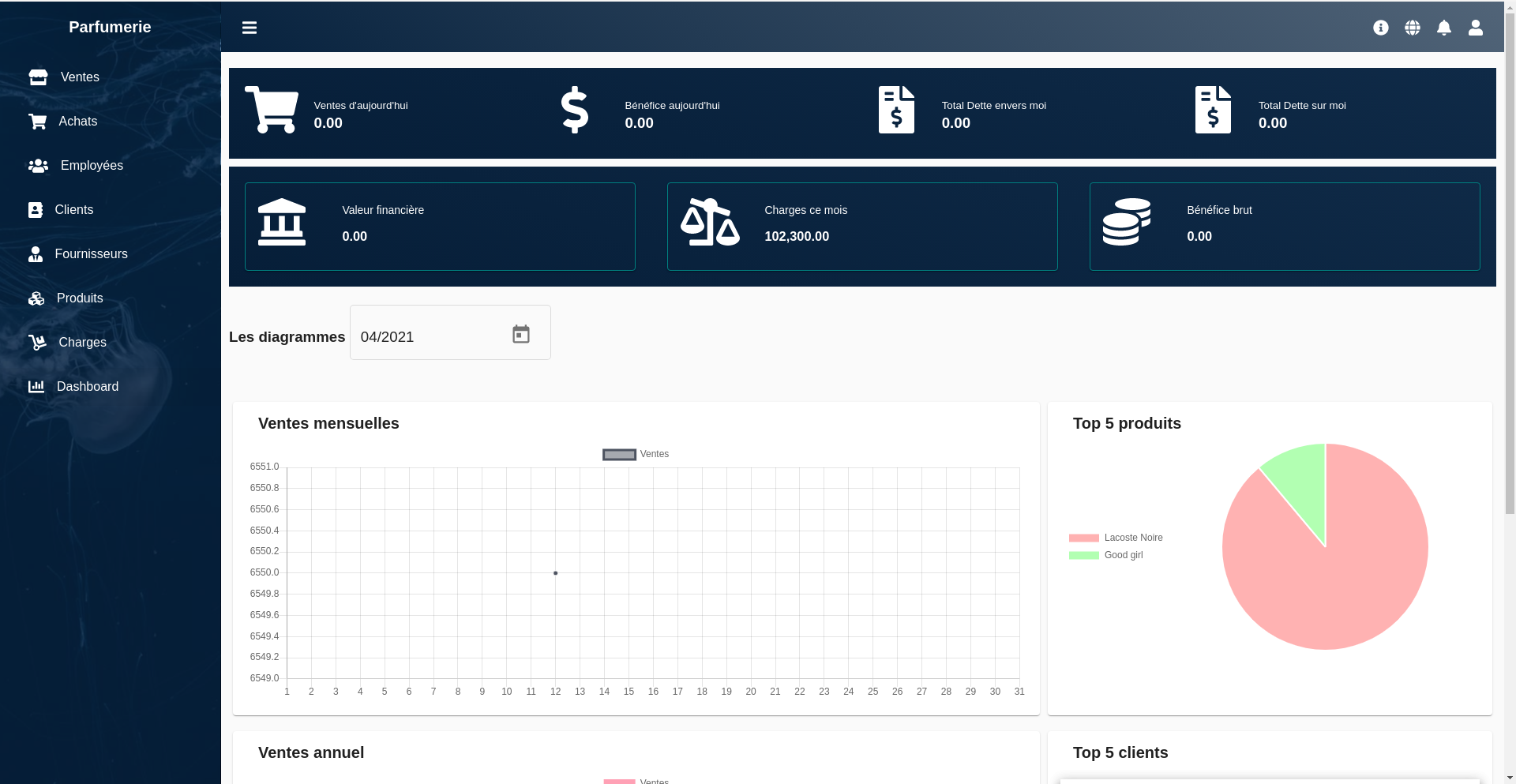Open the language globe icon
This screenshot has width=1516, height=784.
(1413, 28)
